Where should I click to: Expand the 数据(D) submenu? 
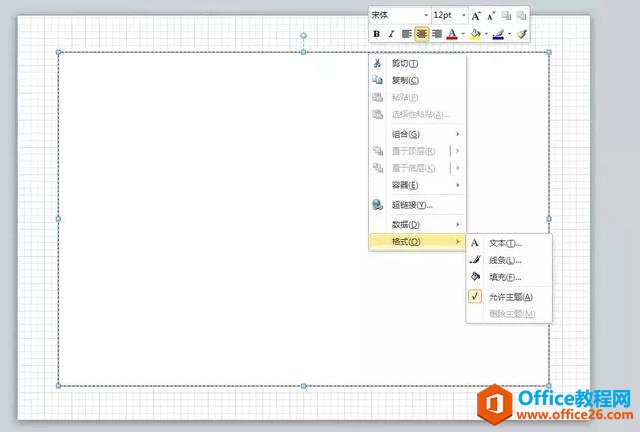click(x=417, y=225)
